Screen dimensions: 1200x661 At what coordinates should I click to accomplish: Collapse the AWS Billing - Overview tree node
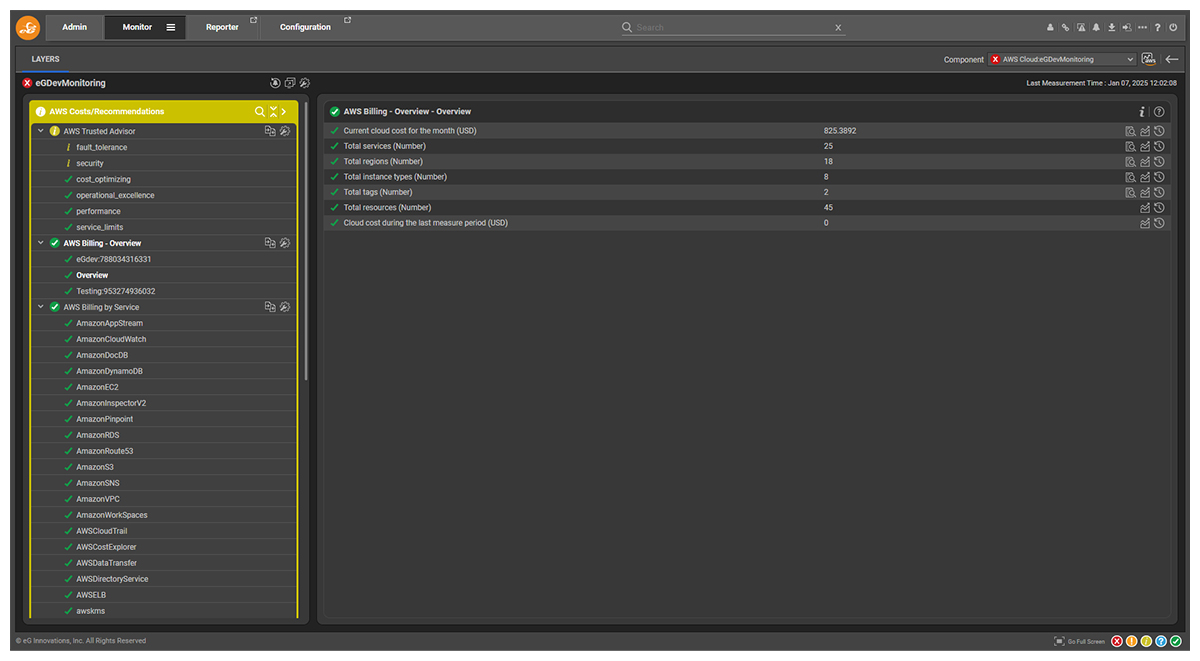click(x=41, y=243)
